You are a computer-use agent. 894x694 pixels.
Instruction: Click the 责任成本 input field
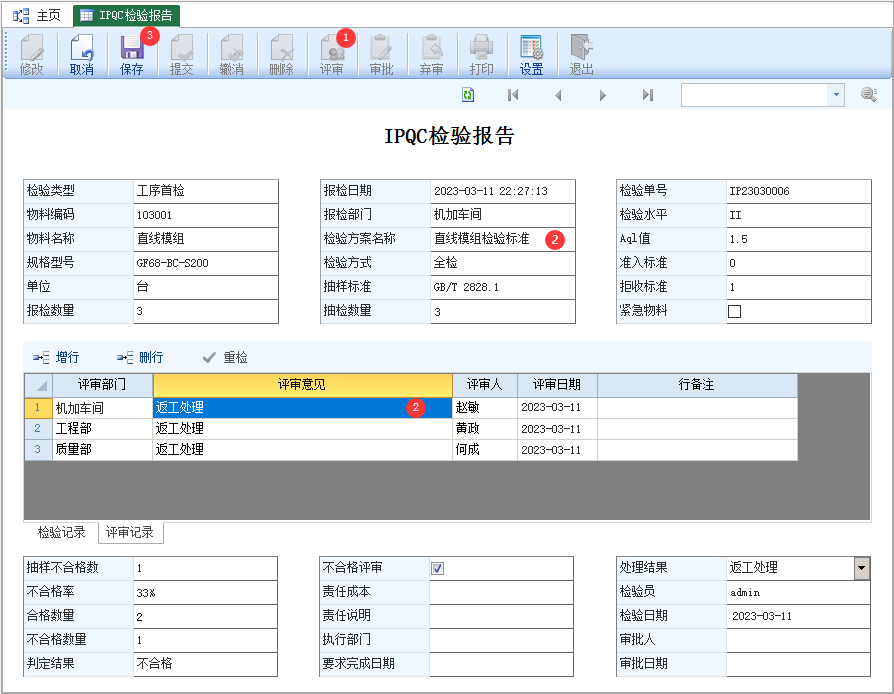click(x=501, y=592)
